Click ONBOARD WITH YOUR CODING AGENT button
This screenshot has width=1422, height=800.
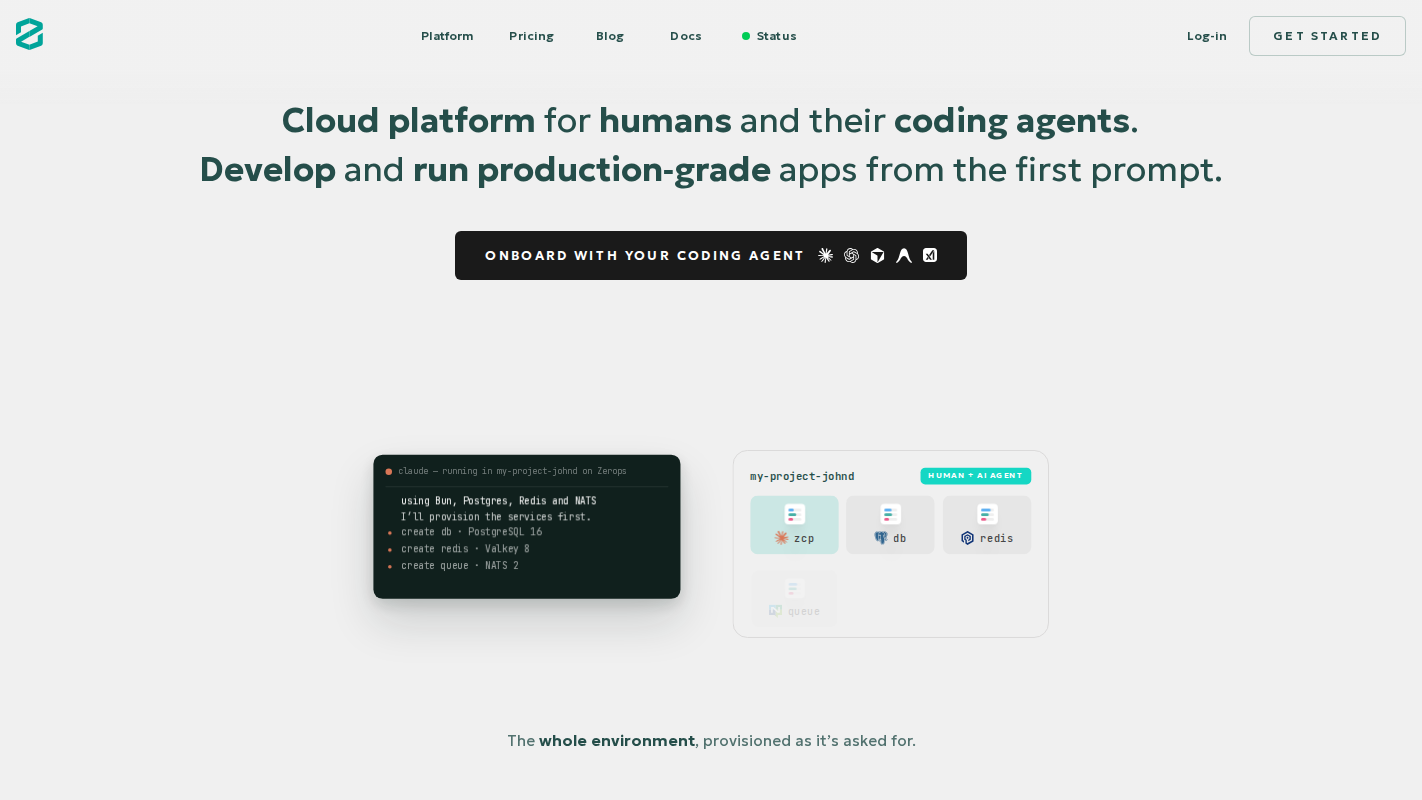click(x=711, y=255)
